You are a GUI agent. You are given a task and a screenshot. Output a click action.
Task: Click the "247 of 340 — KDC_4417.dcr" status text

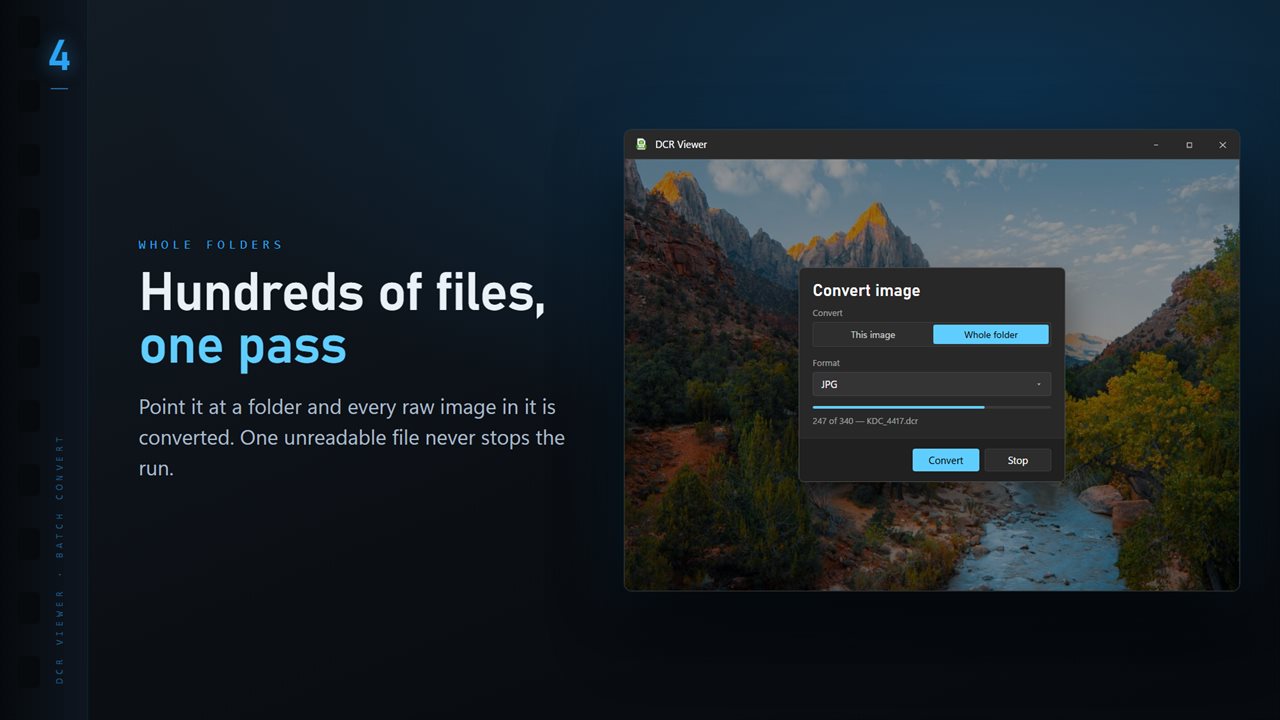tap(866, 421)
